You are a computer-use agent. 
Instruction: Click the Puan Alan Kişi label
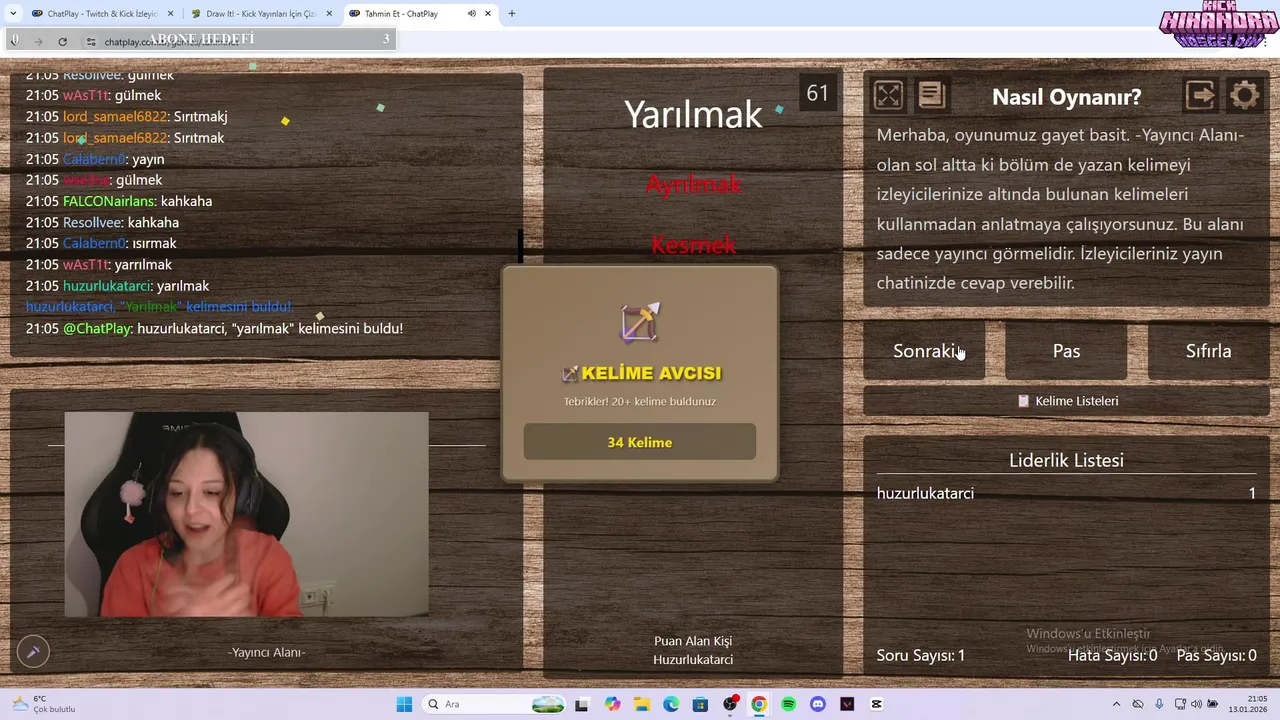(693, 641)
